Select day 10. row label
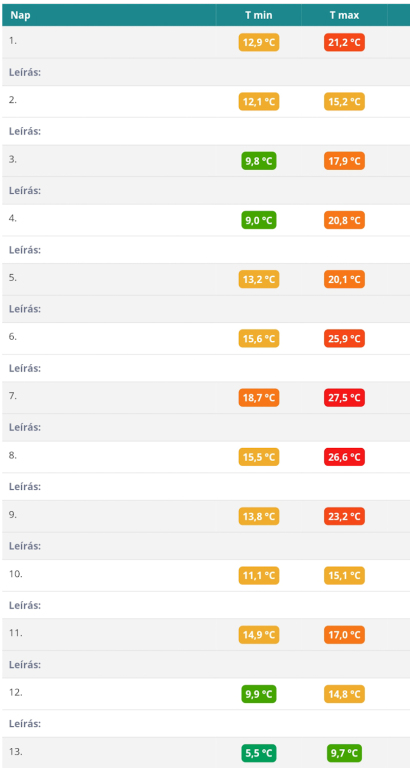Image resolution: width=410 pixels, height=768 pixels. 16,574
